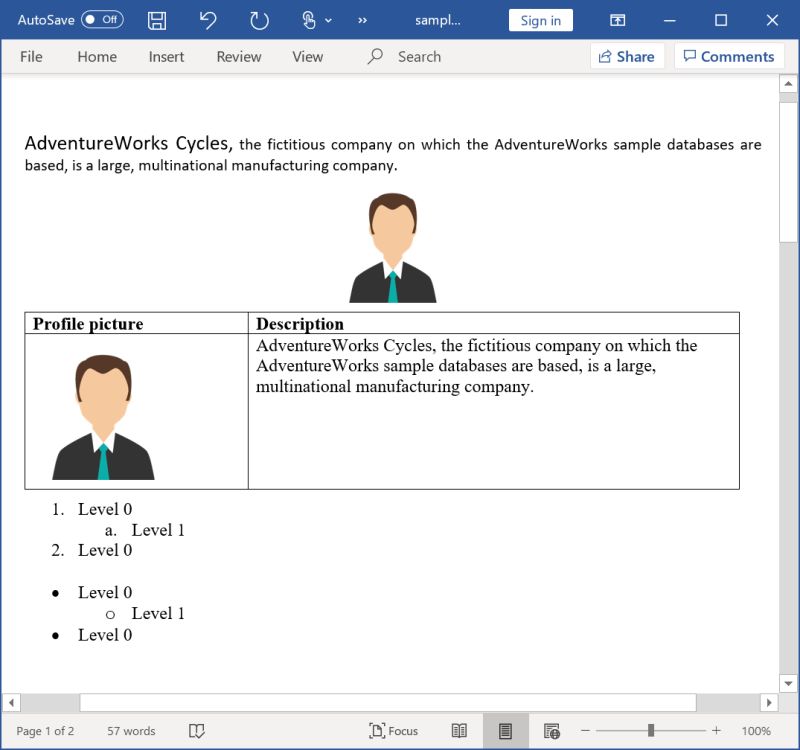The image size is (800, 750).
Task: Select Touch/Mouse mode icon
Action: click(x=310, y=20)
